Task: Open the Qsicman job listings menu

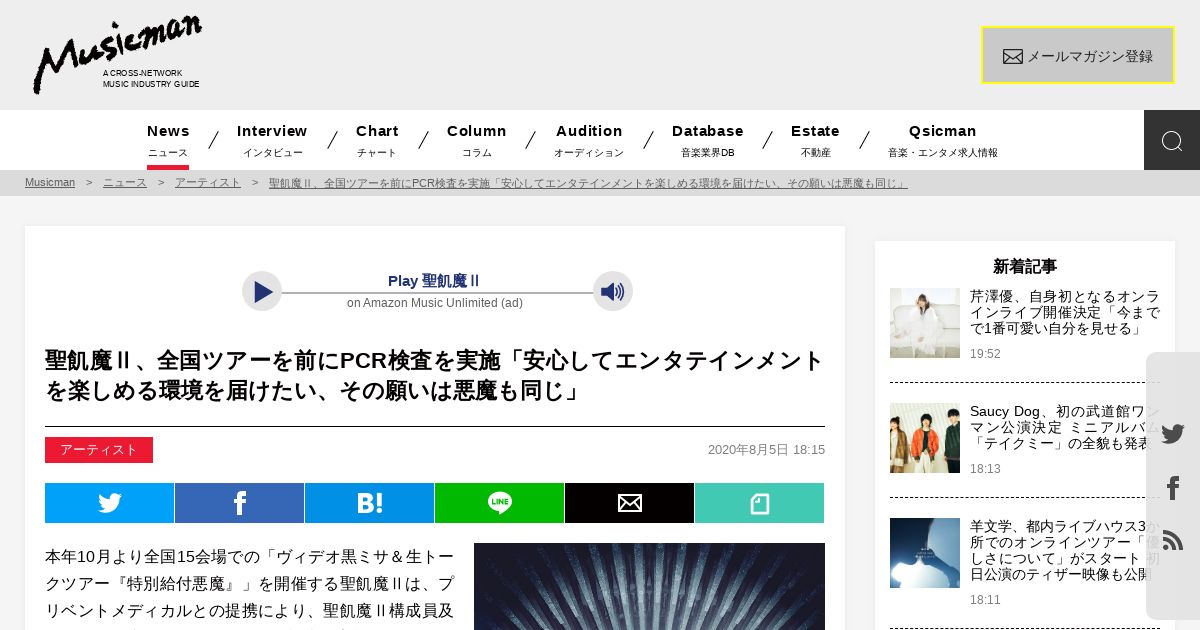Action: point(943,140)
